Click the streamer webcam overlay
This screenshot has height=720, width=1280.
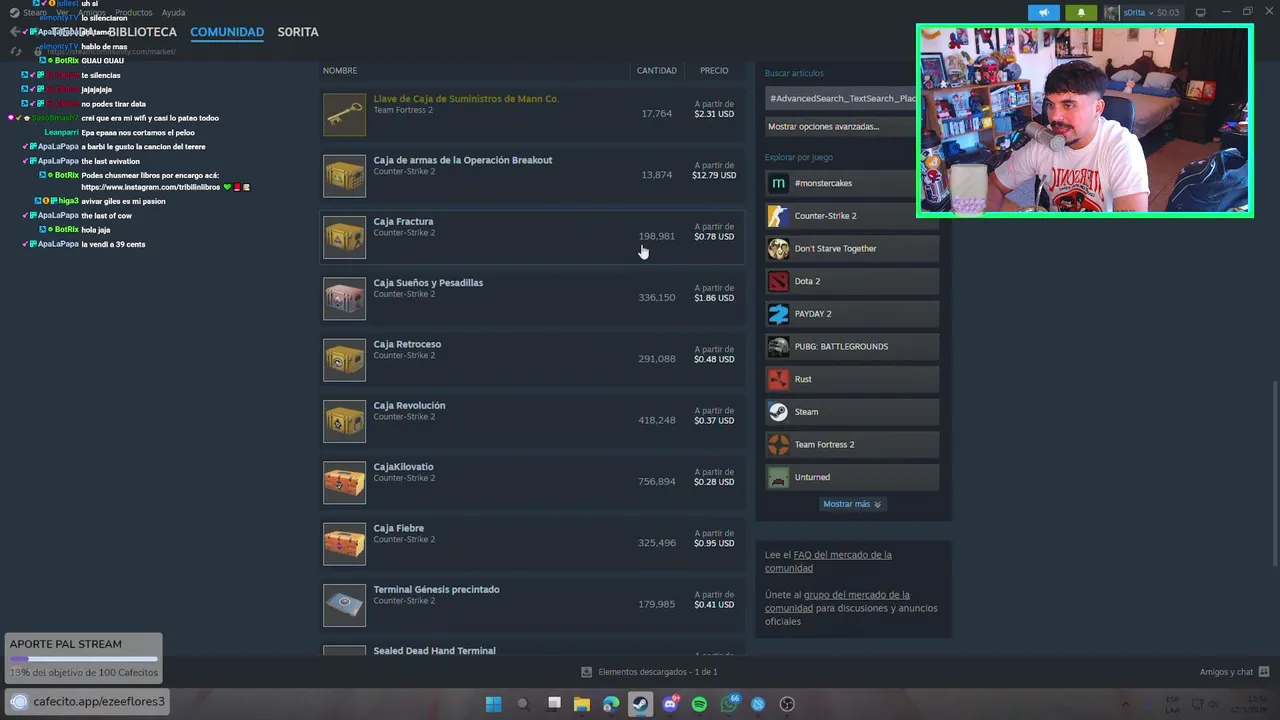[x=1084, y=121]
